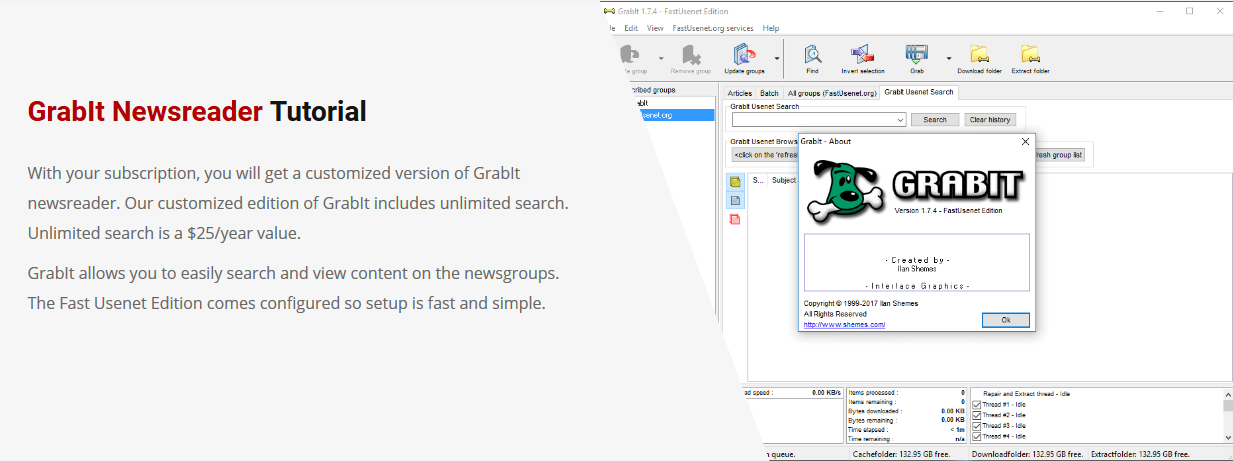Switch to the Batch tab
The image size is (1233, 461).
click(769, 93)
